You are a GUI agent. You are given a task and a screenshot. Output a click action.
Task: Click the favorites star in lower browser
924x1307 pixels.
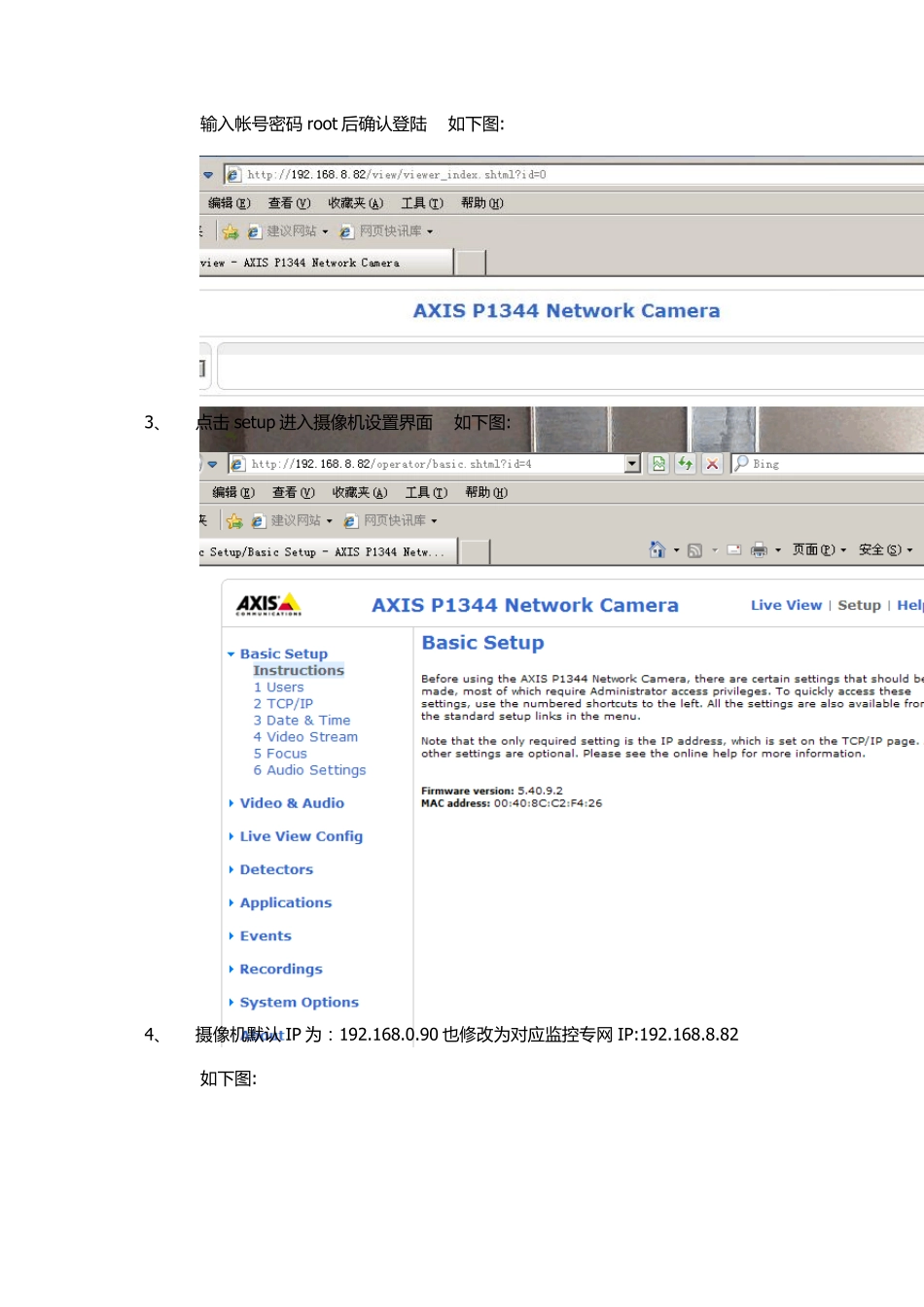pyautogui.click(x=234, y=521)
